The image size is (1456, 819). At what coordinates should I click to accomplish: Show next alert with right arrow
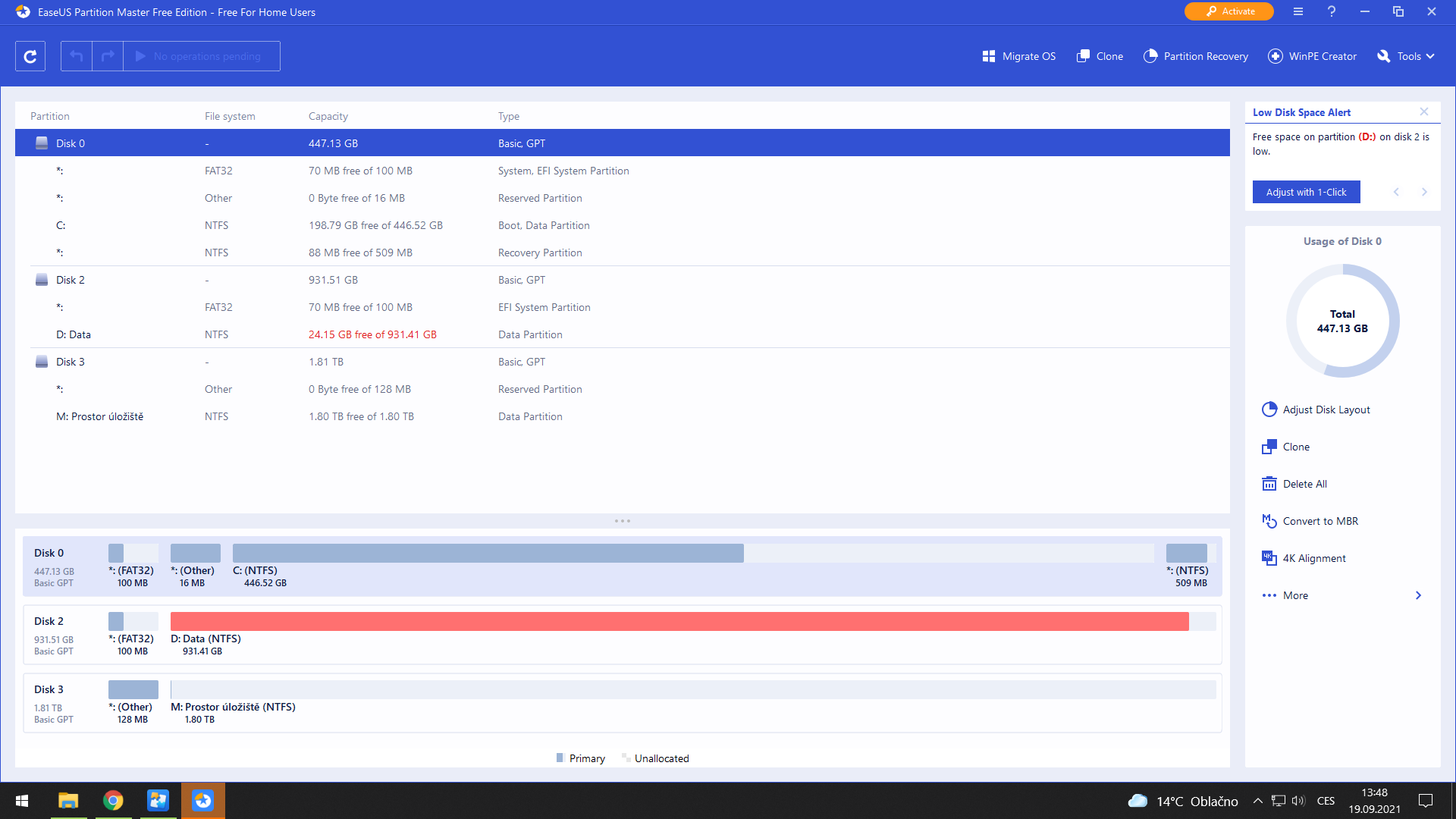(1424, 192)
